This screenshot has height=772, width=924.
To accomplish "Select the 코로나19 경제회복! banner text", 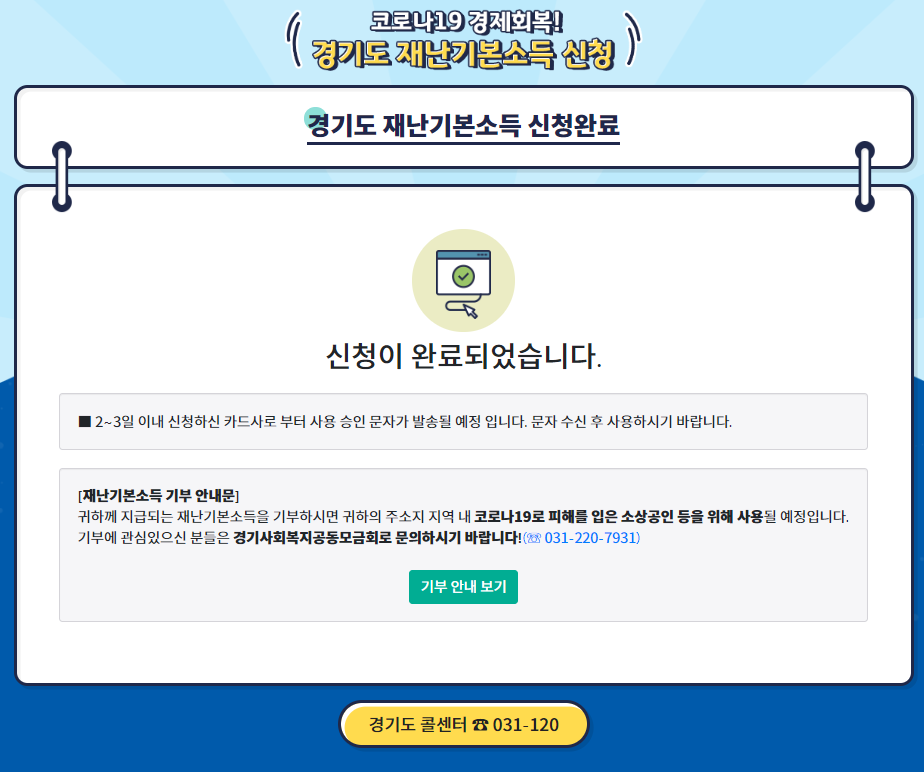I will [466, 22].
